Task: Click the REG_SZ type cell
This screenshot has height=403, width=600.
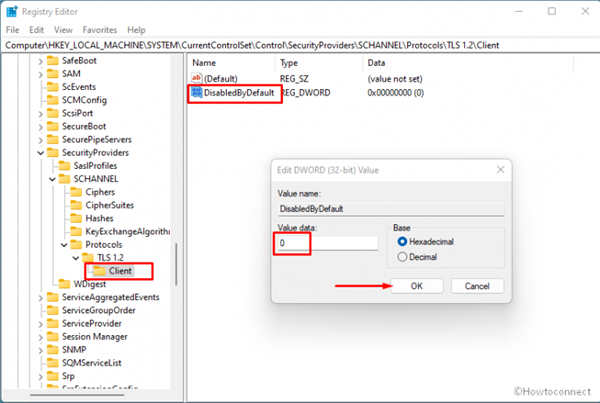Action: click(x=294, y=79)
